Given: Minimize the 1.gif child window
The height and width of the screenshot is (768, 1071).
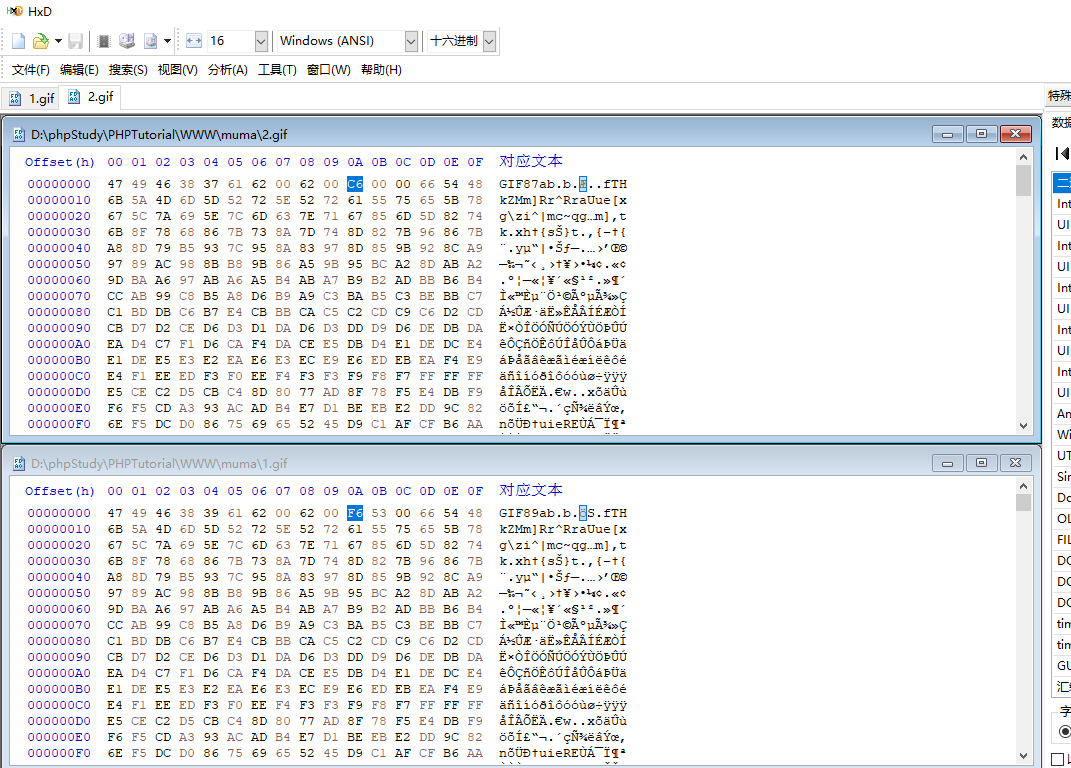Looking at the screenshot, I should click(947, 463).
